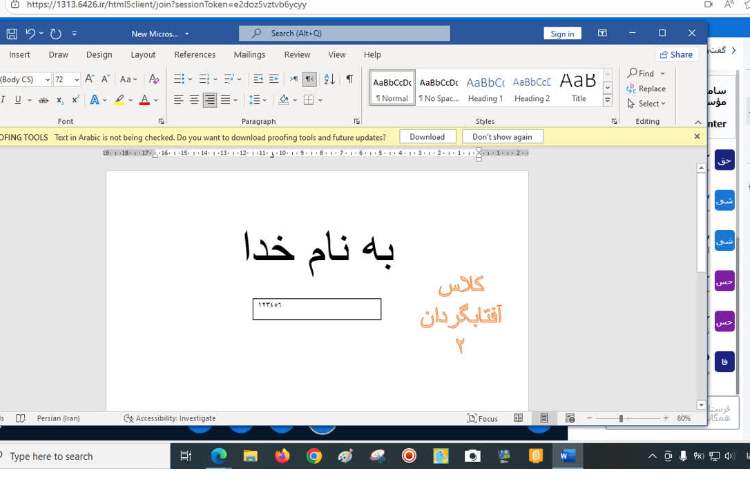This screenshot has height=480, width=750.
Task: Expand the Styles gallery more button
Action: [607, 100]
